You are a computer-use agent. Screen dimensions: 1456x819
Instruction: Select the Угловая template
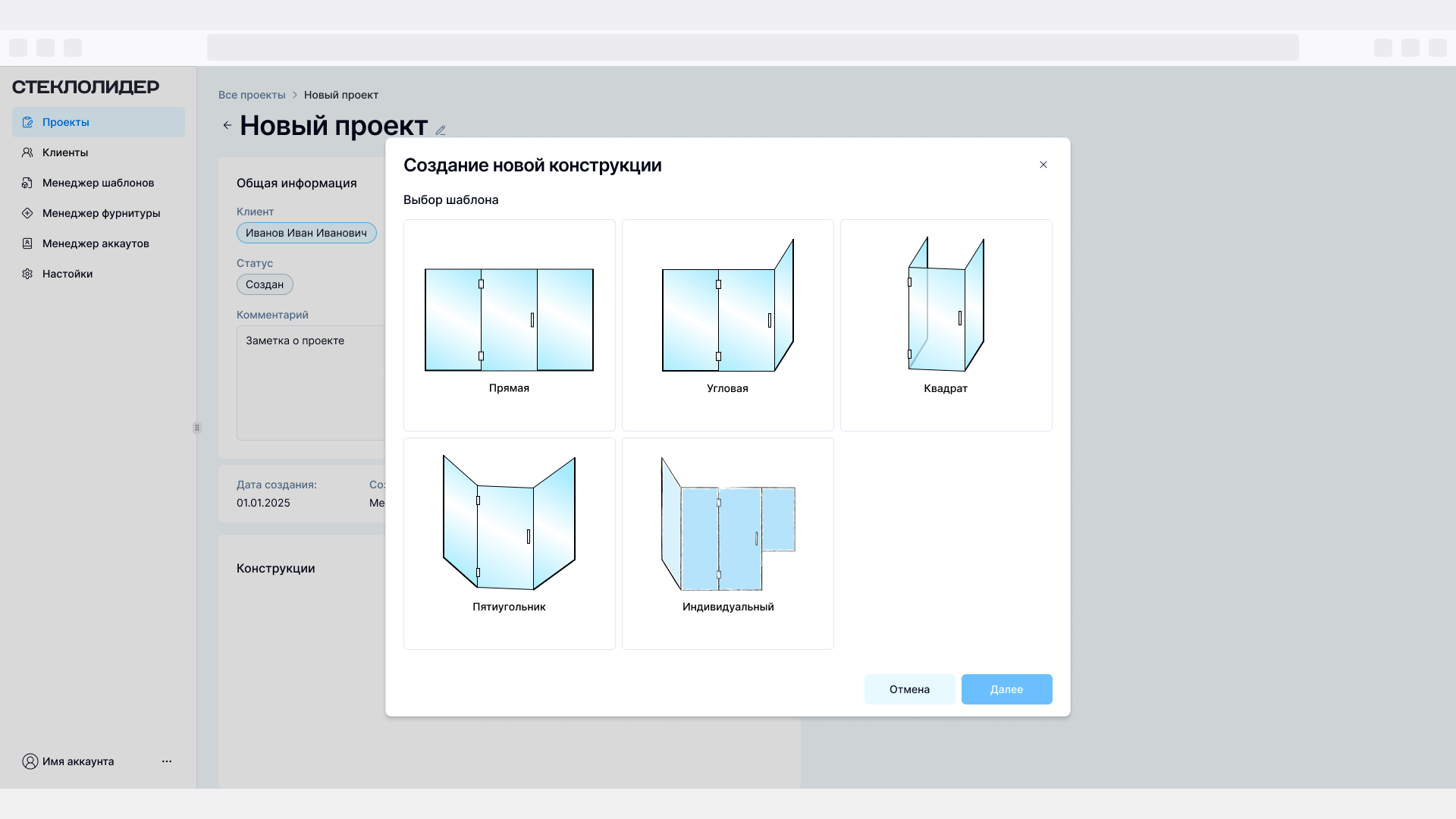[727, 325]
